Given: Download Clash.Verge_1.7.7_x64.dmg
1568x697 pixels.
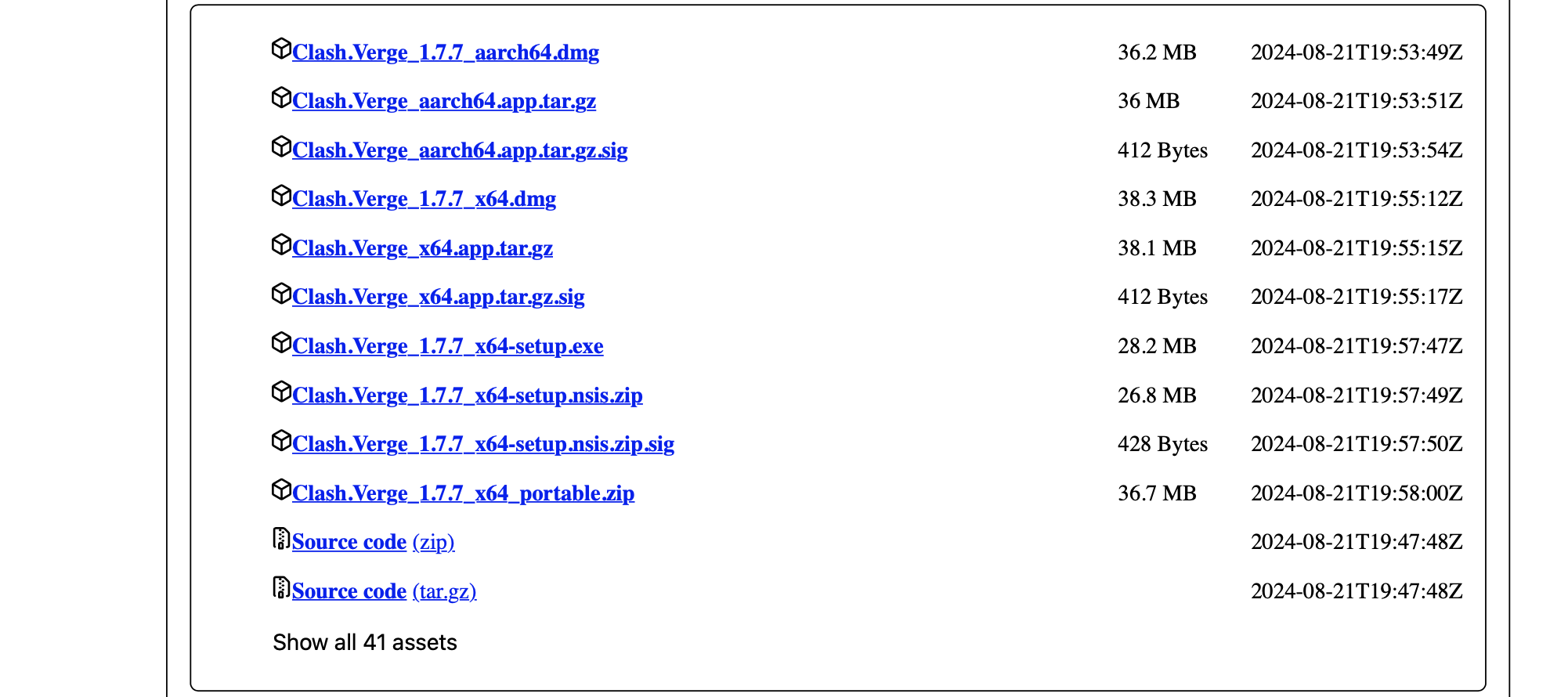Looking at the screenshot, I should 425,199.
